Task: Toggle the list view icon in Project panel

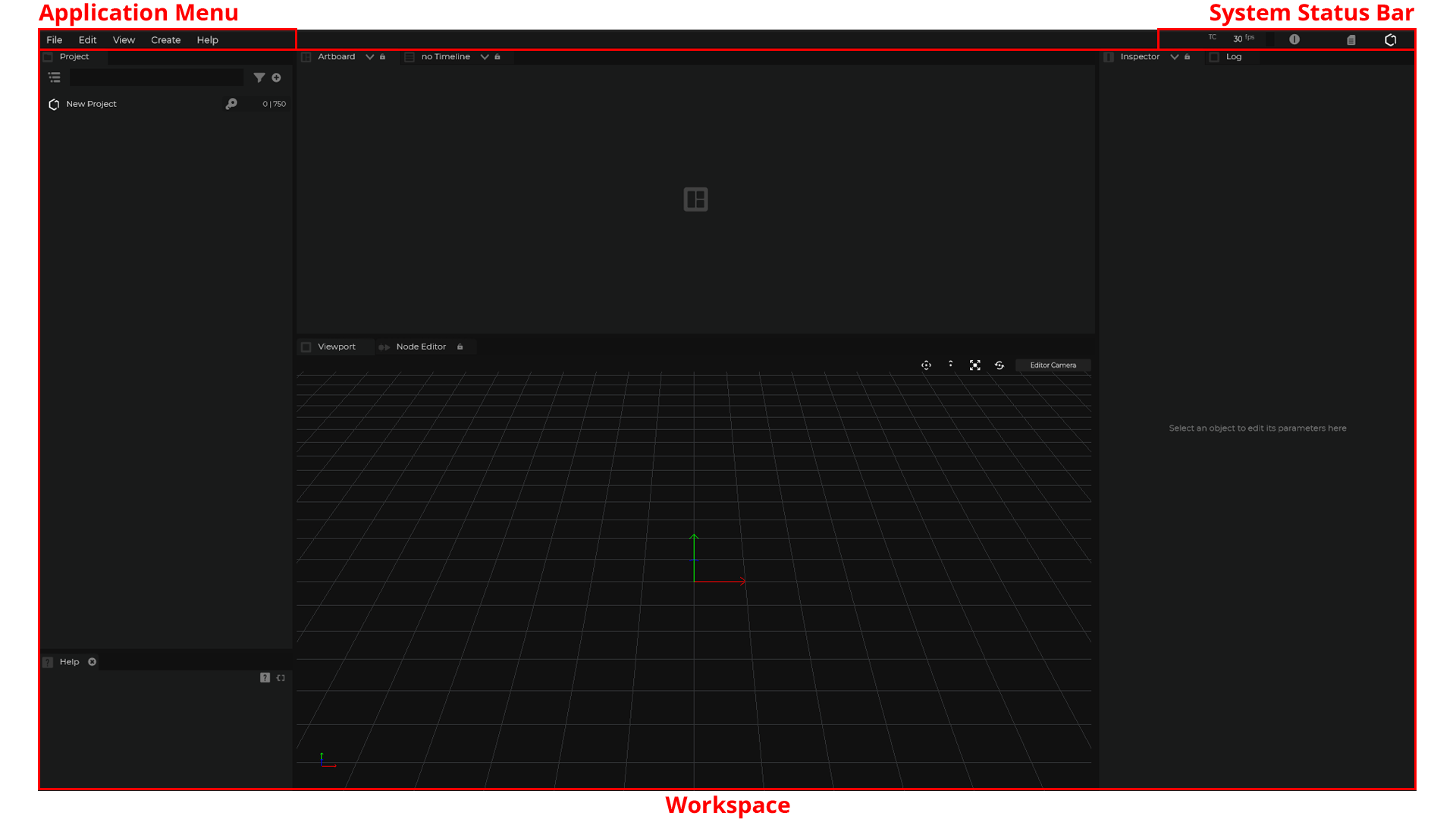Action: coord(55,77)
